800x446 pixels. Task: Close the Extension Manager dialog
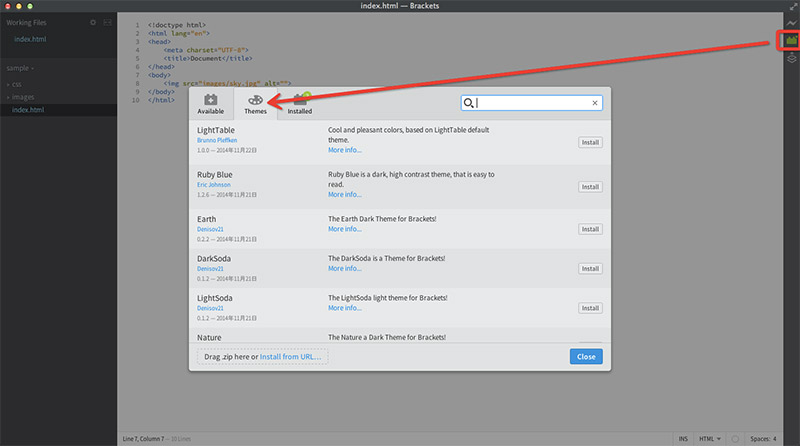pyautogui.click(x=586, y=357)
